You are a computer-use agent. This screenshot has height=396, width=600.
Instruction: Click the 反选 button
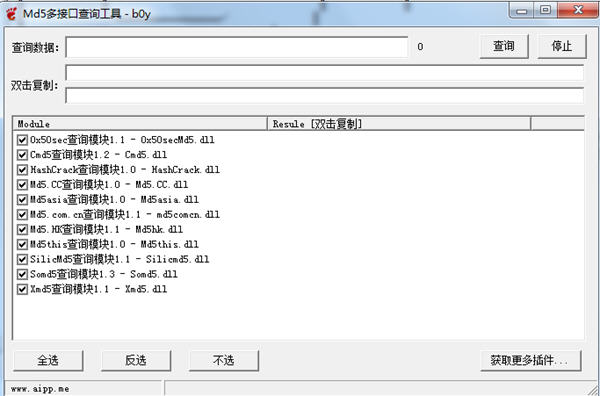(136, 360)
